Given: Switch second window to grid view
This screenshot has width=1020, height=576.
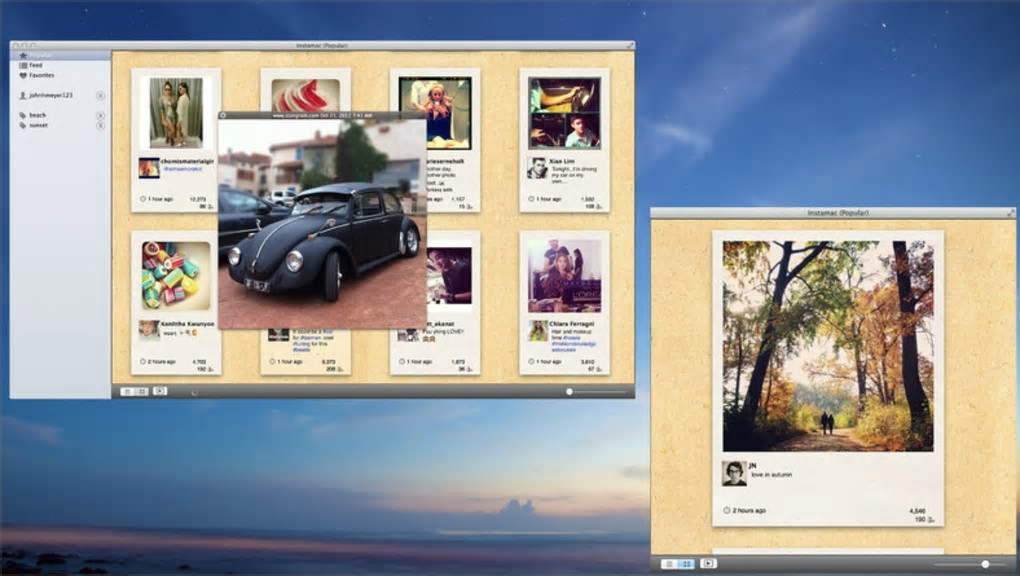Looking at the screenshot, I should coord(686,564).
